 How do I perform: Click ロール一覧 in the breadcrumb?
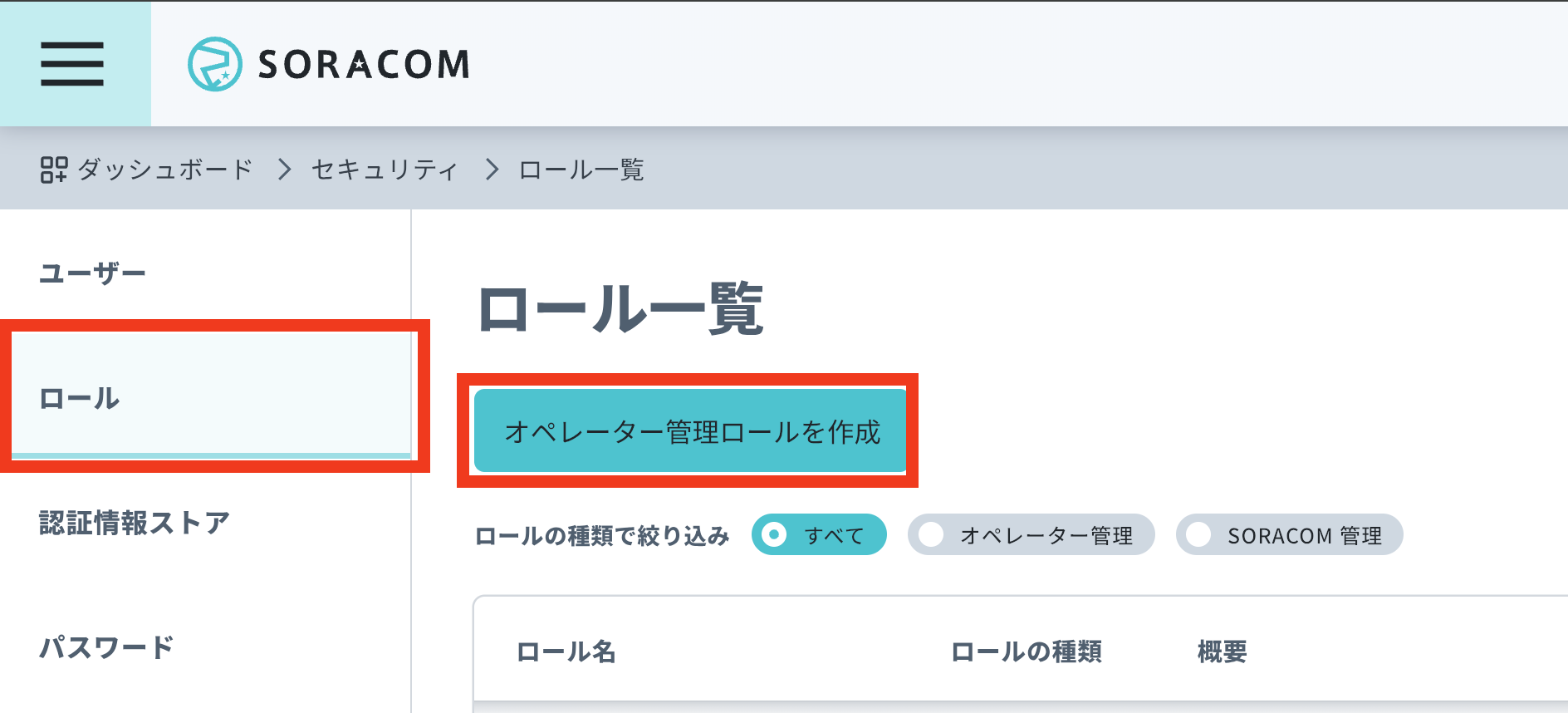pos(581,170)
